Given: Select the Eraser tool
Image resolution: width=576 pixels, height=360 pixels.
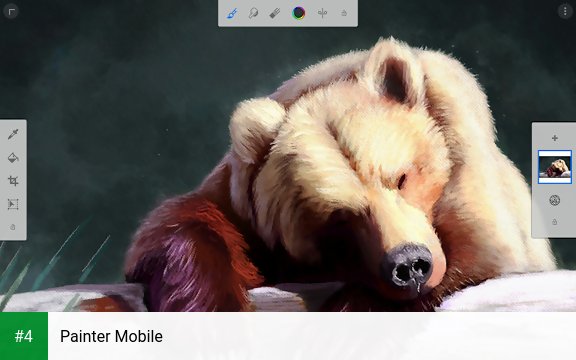Looking at the screenshot, I should click(275, 14).
